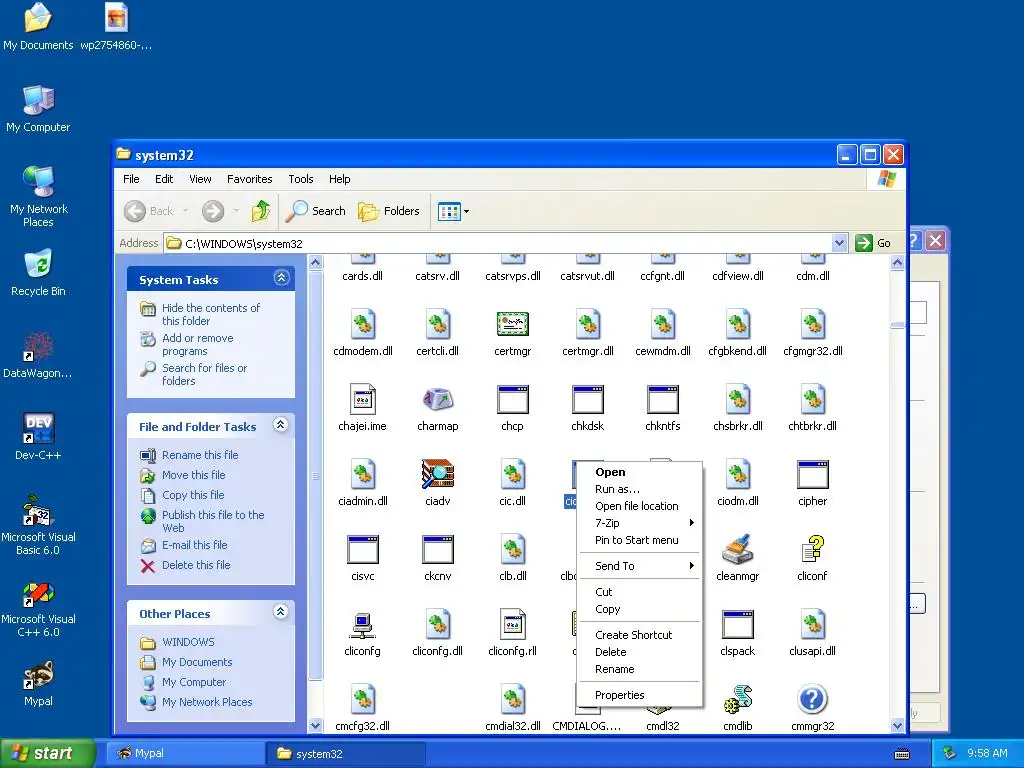Viewport: 1024px width, 768px height.
Task: Select the cdmodem.dll file
Action: tap(362, 333)
